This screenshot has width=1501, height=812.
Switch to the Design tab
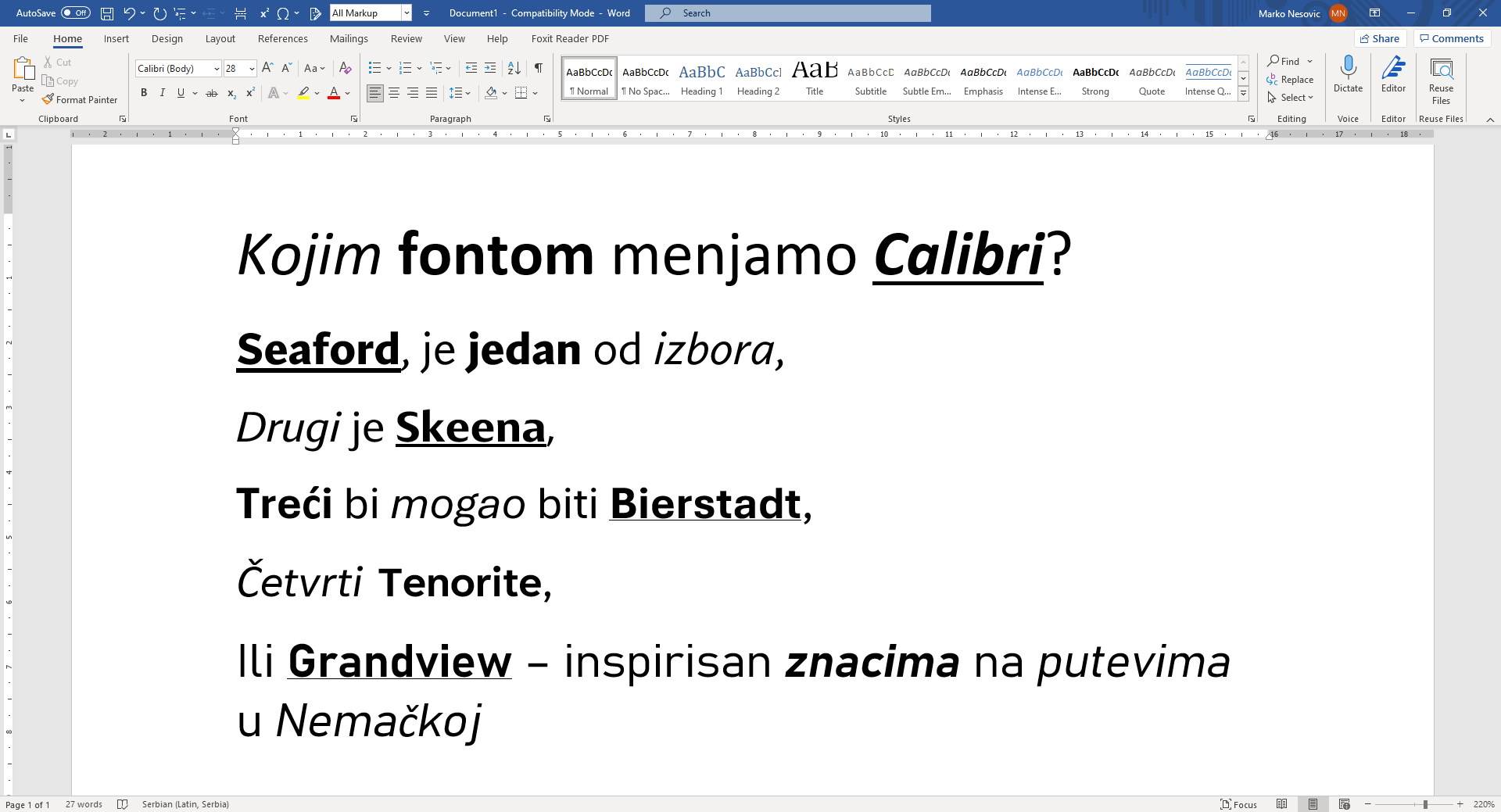tap(167, 38)
